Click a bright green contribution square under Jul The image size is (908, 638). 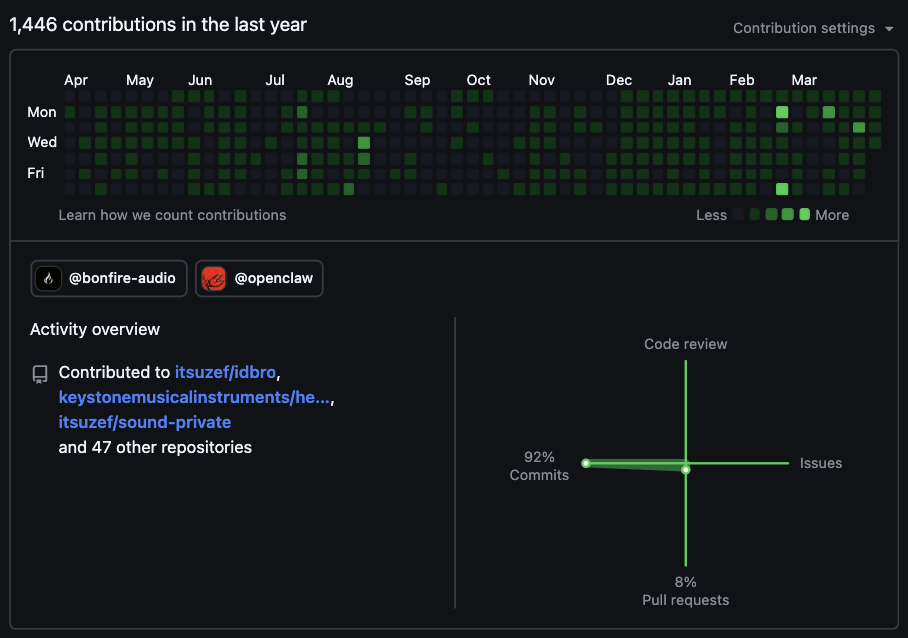click(302, 112)
